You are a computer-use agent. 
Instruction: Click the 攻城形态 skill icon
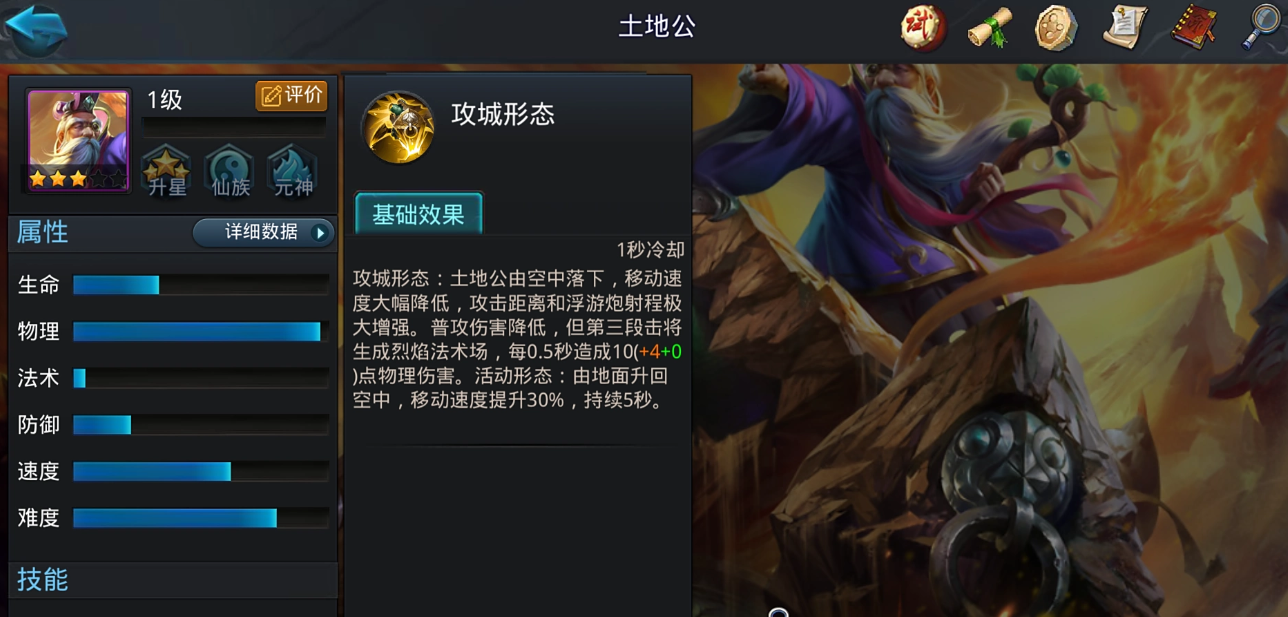pos(398,127)
